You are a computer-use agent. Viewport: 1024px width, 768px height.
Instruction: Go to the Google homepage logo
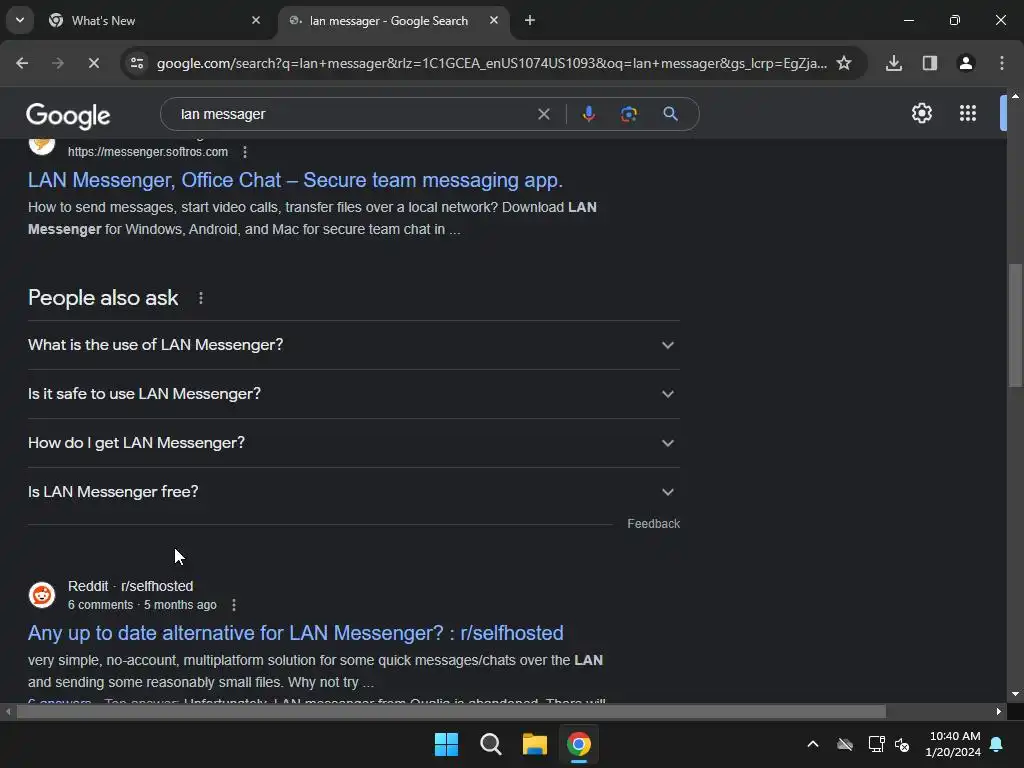coord(68,116)
